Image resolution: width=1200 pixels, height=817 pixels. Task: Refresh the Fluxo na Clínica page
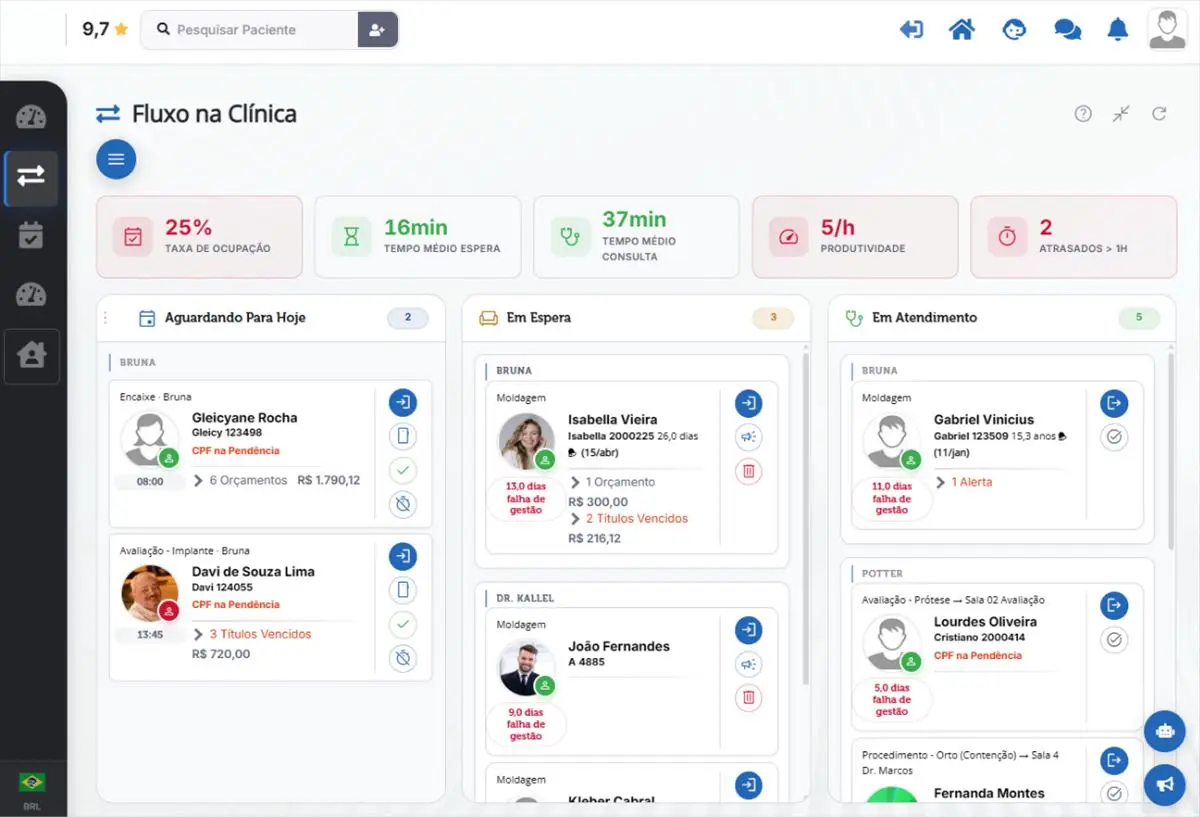pyautogui.click(x=1159, y=114)
